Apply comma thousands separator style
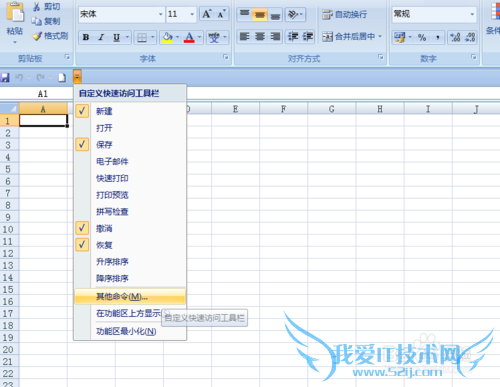 point(437,37)
